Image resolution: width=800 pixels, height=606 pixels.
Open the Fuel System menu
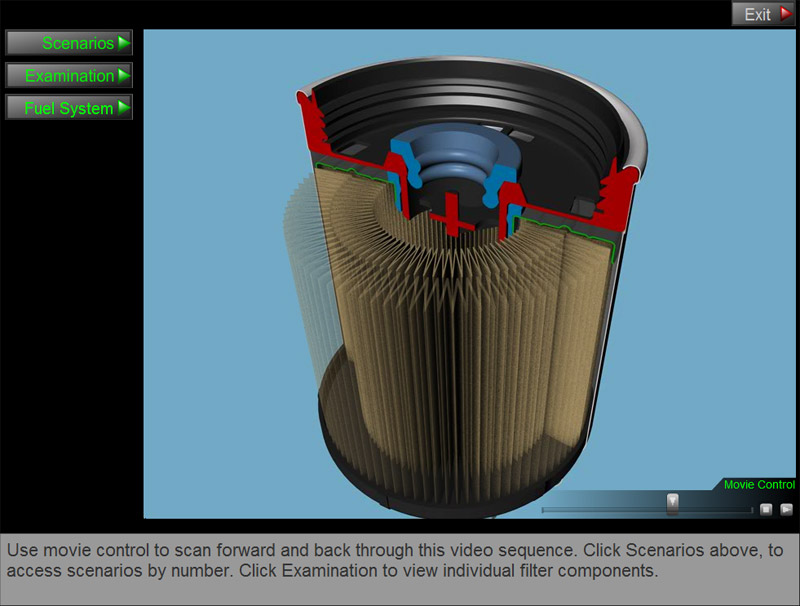coord(69,108)
